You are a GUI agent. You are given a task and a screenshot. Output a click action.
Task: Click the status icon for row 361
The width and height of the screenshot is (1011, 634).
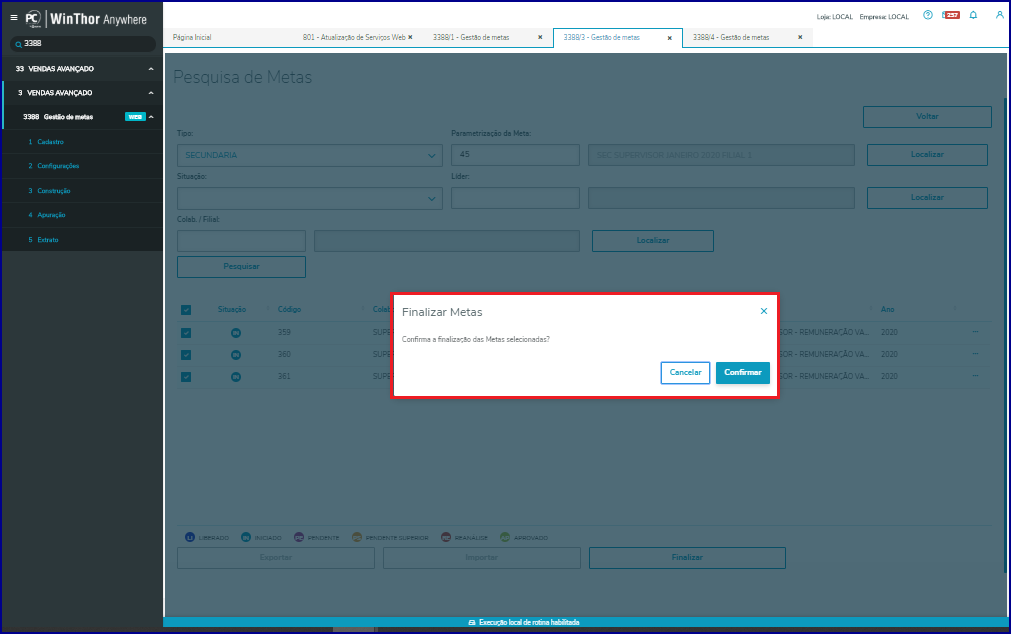(x=236, y=377)
